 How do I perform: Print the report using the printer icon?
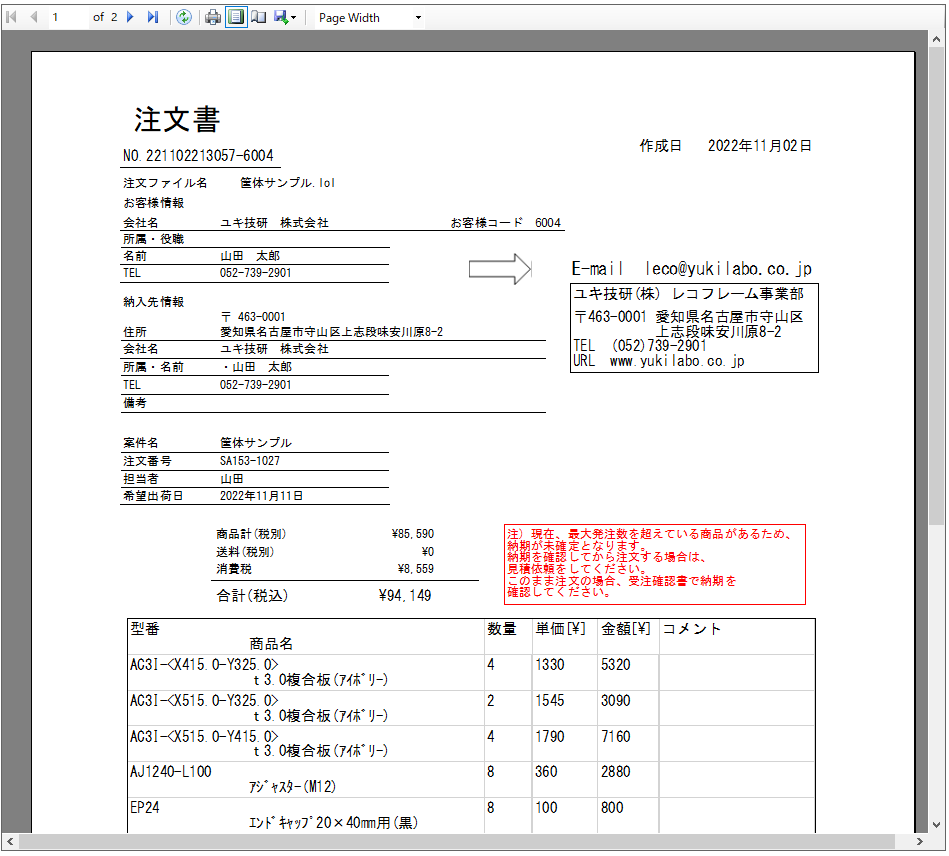click(x=212, y=18)
